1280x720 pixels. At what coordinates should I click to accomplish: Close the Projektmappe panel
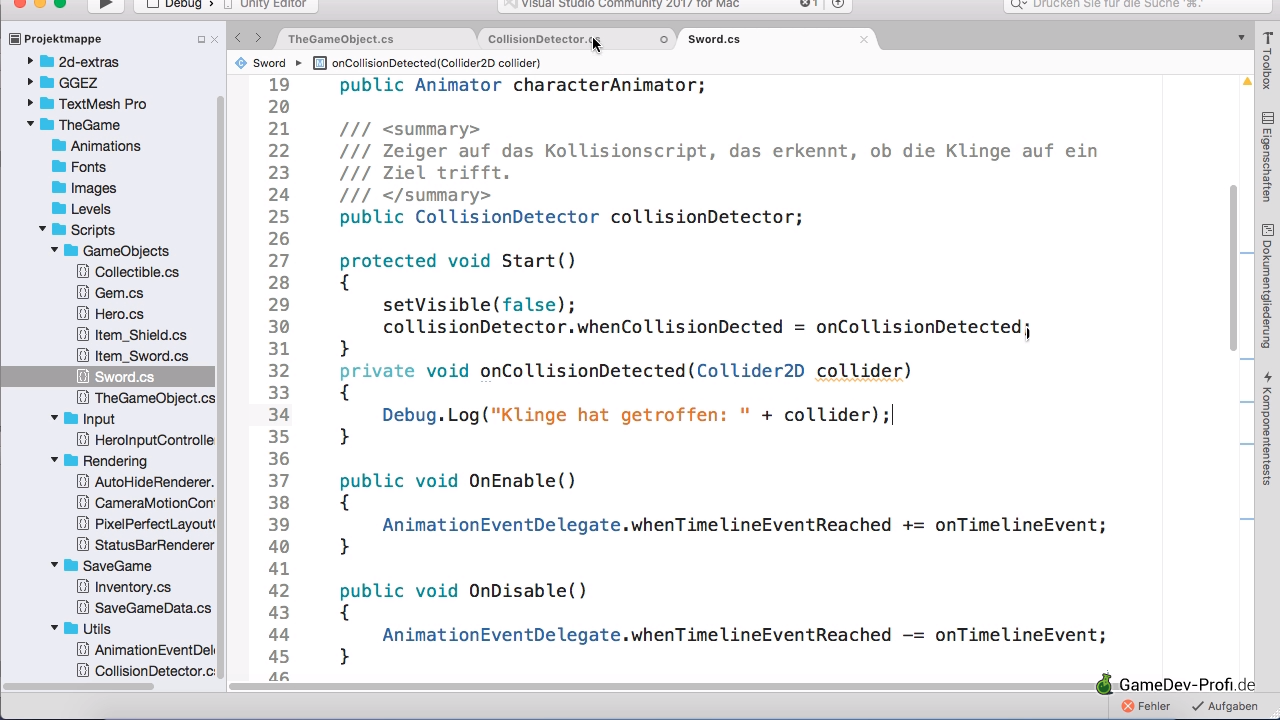(214, 39)
